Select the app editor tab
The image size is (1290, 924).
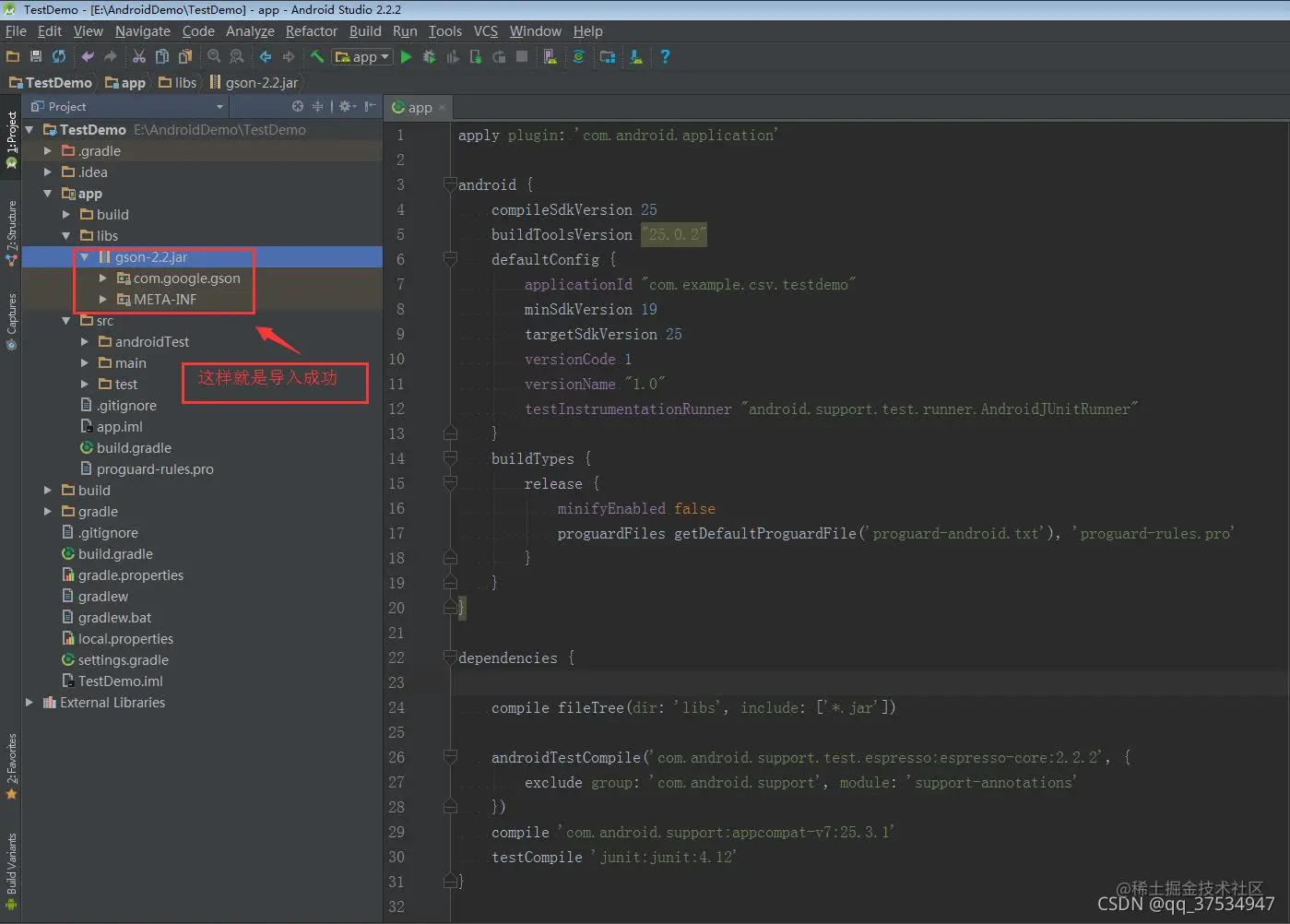click(420, 107)
